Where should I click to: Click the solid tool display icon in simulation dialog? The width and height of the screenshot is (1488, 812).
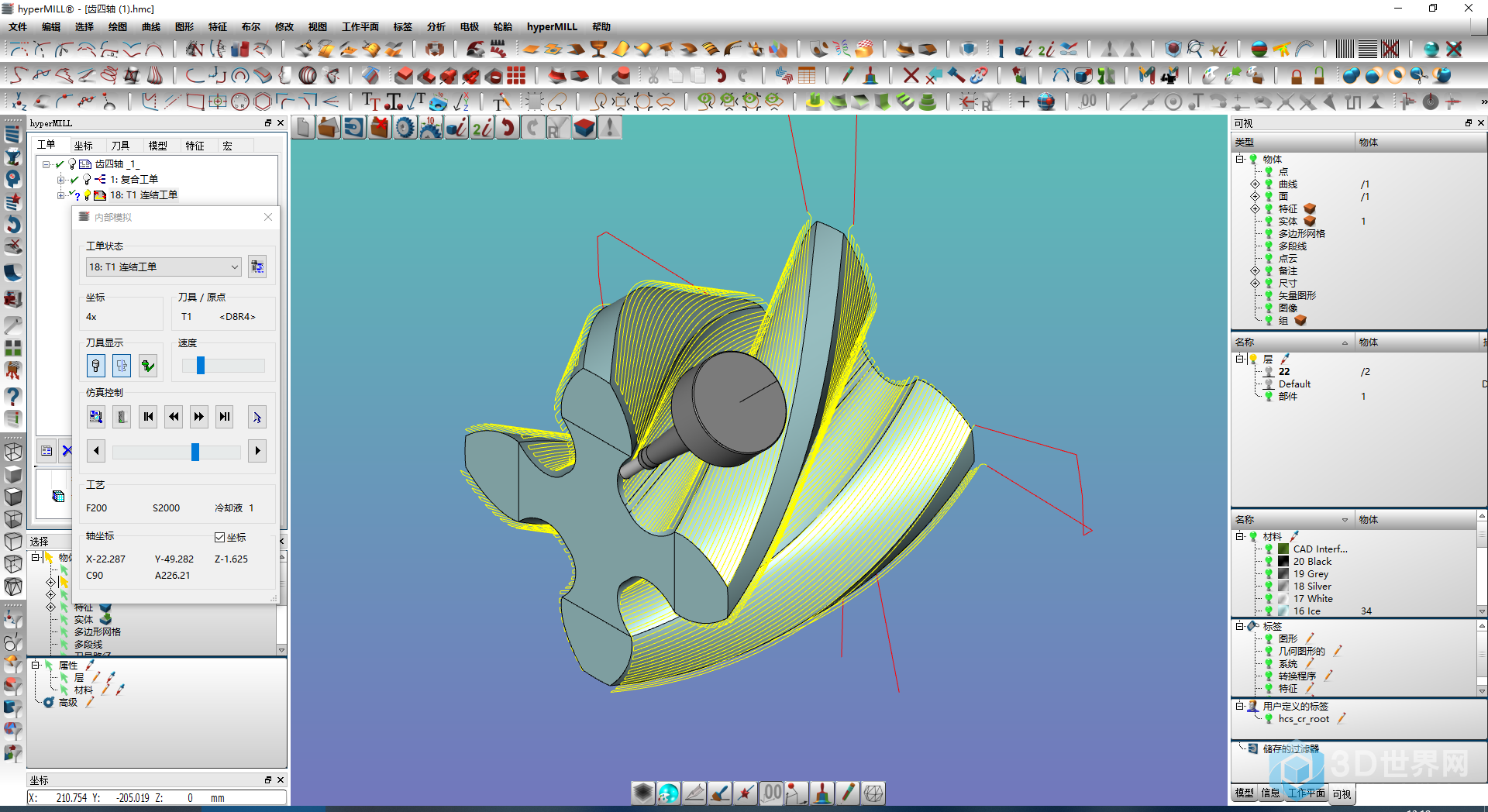coord(96,366)
